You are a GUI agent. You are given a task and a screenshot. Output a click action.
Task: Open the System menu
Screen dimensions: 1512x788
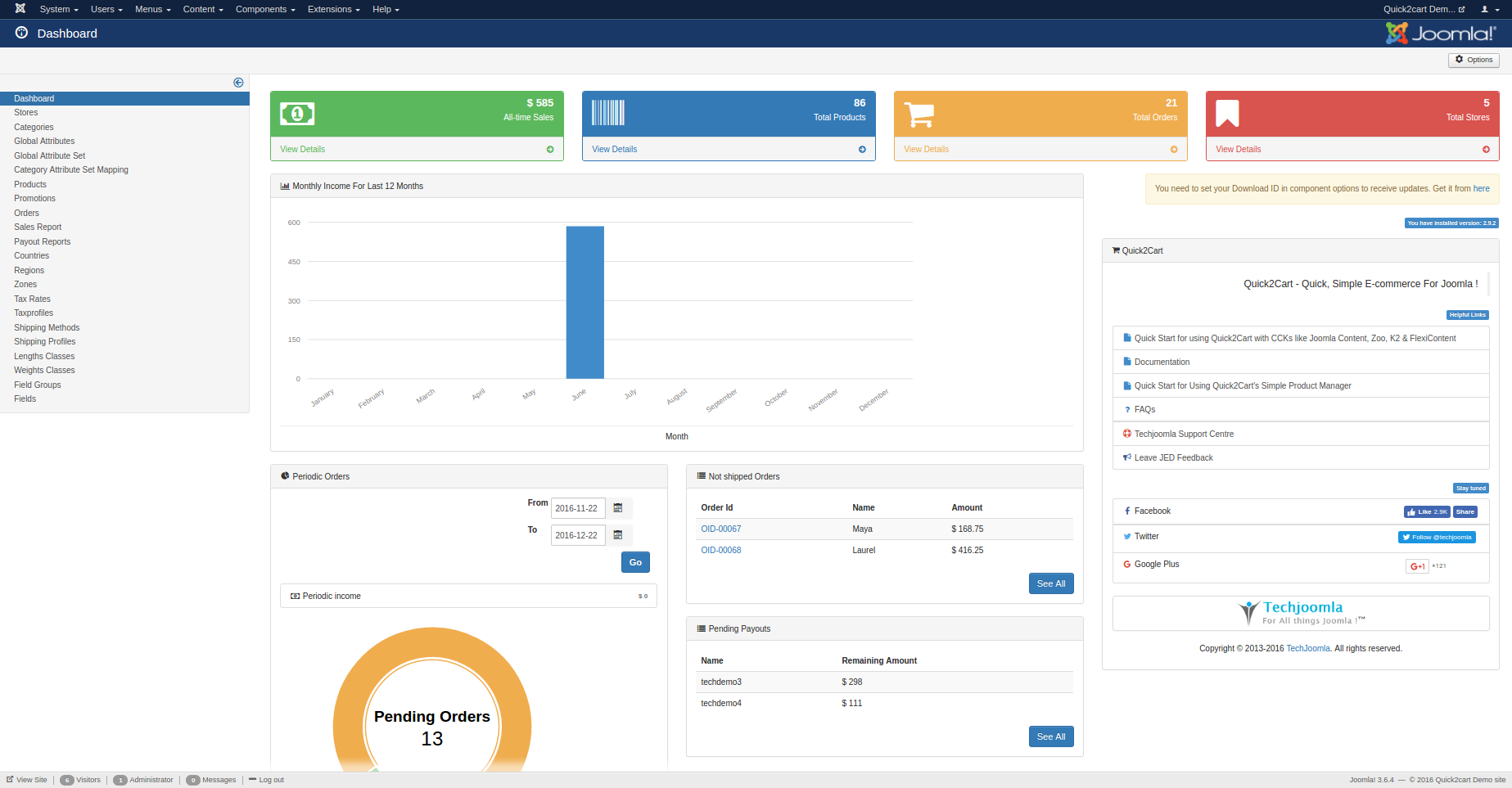click(x=58, y=10)
